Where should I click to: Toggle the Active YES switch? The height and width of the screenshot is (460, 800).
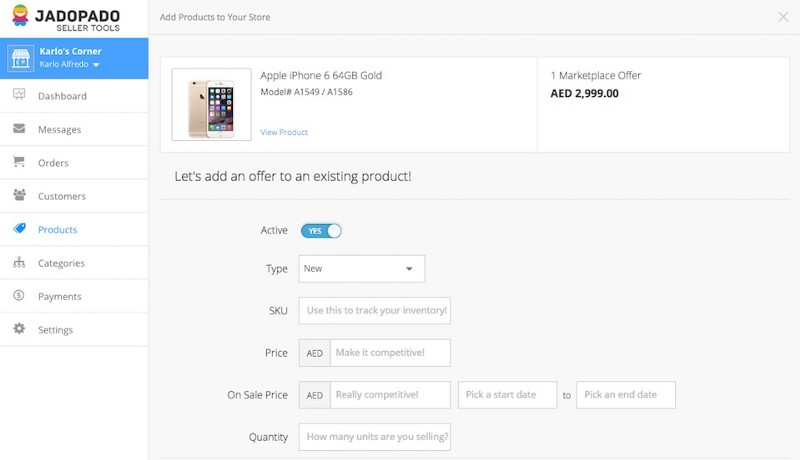321,231
